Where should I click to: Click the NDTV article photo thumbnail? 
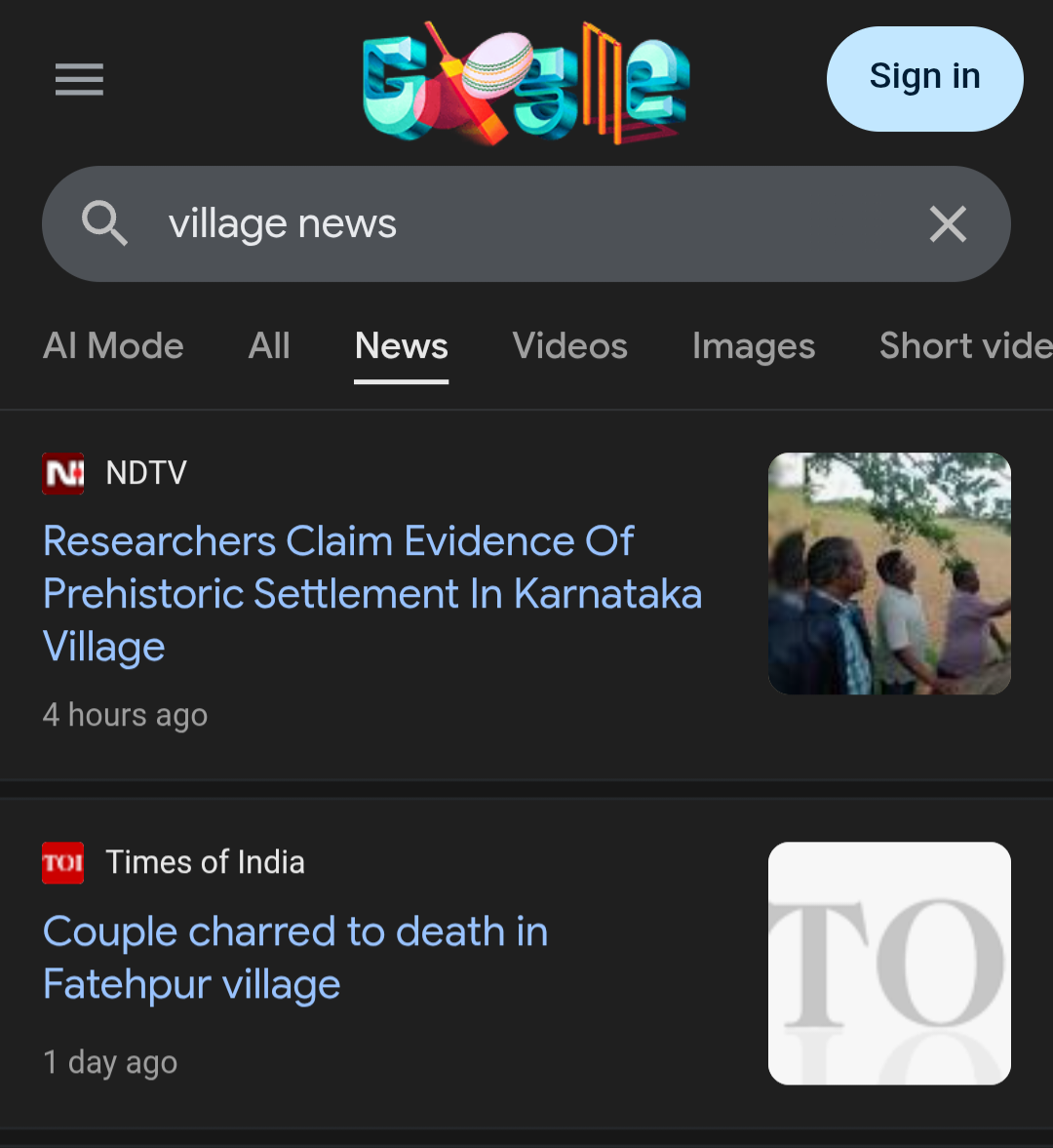889,574
